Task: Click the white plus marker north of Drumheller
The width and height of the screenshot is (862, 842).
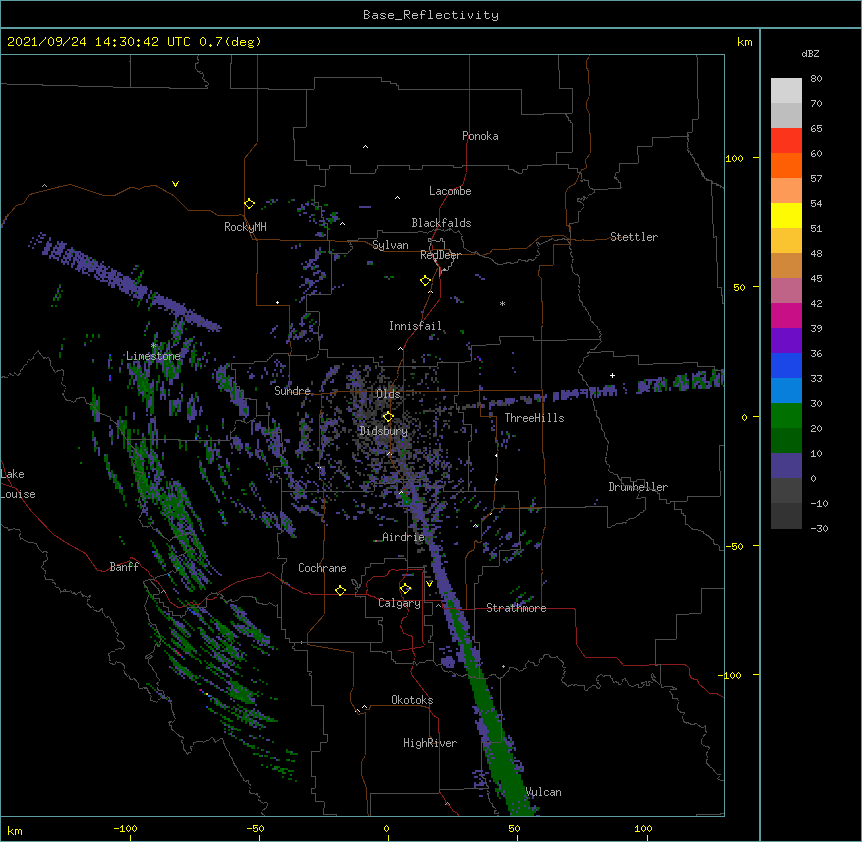Action: pos(612,375)
